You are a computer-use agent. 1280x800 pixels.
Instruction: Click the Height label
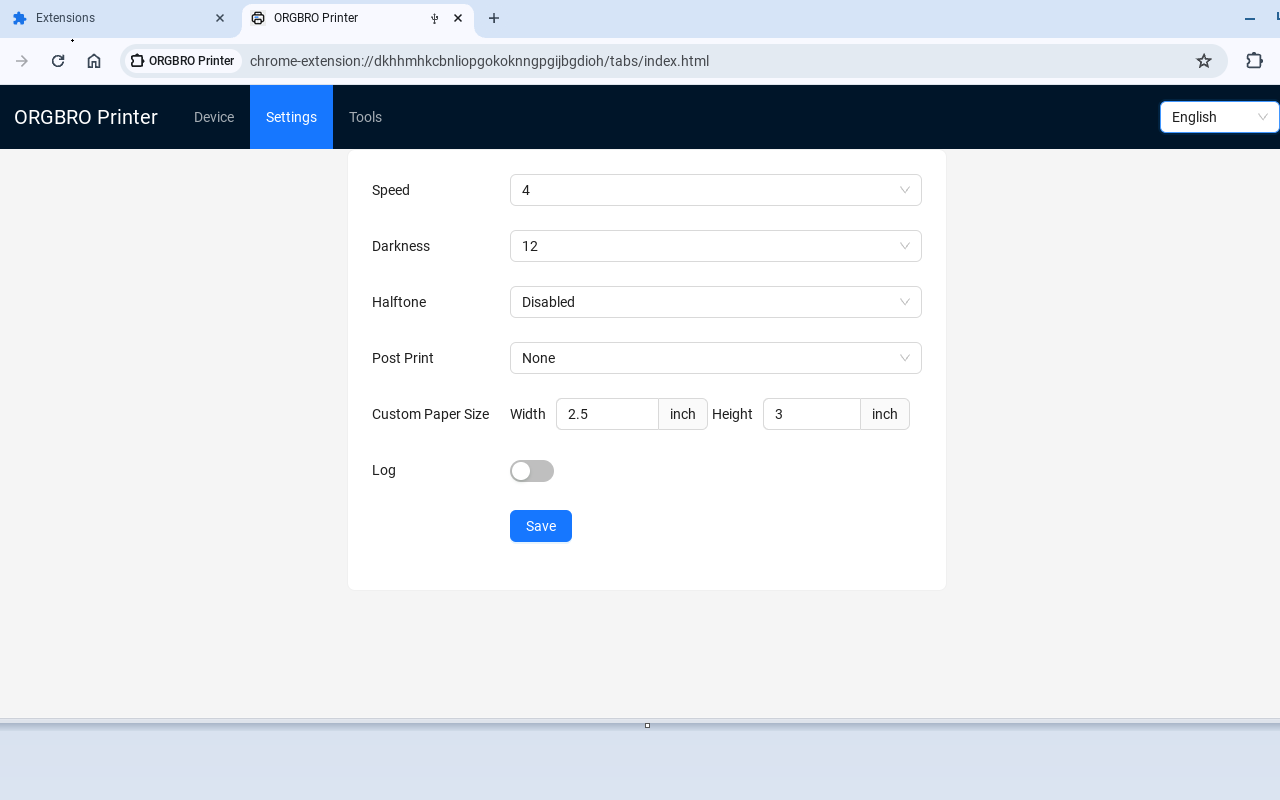[732, 414]
